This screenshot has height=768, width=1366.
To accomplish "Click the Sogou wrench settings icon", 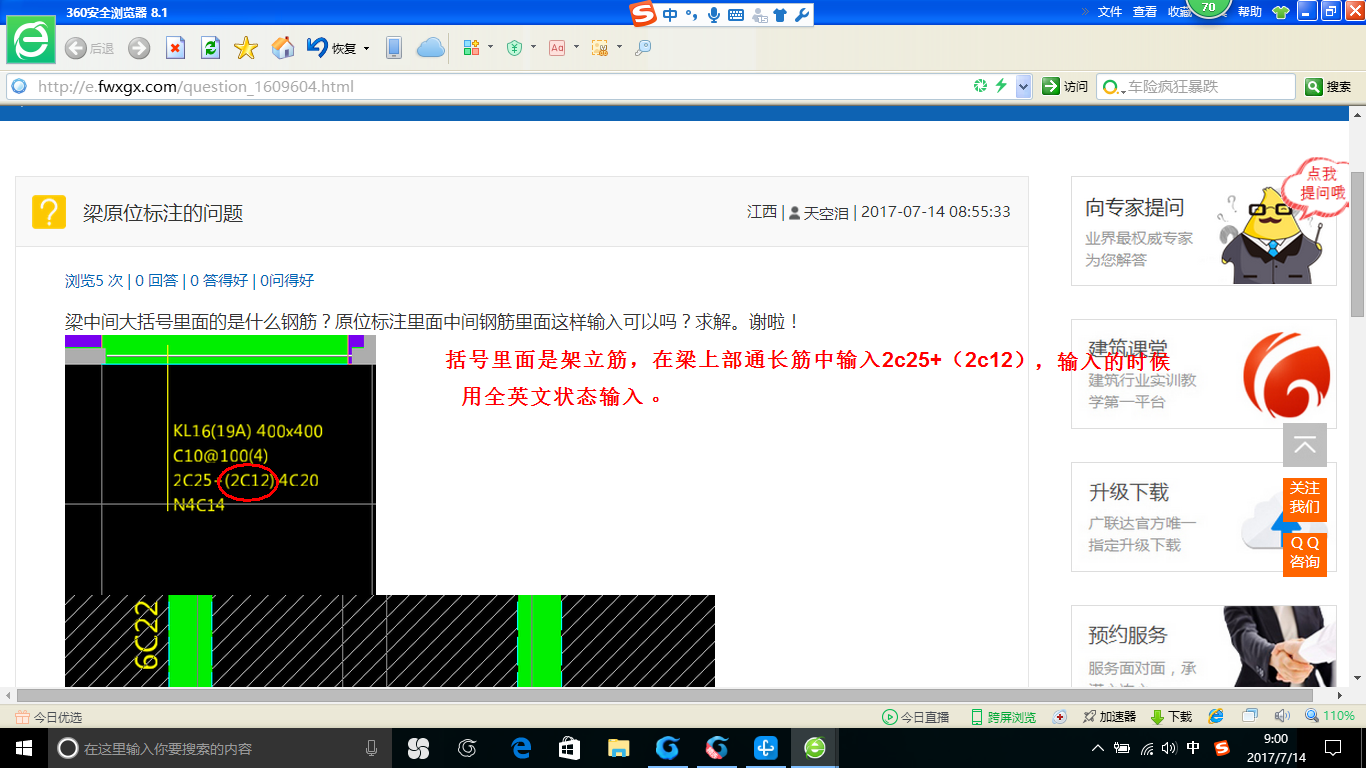I will tap(801, 15).
